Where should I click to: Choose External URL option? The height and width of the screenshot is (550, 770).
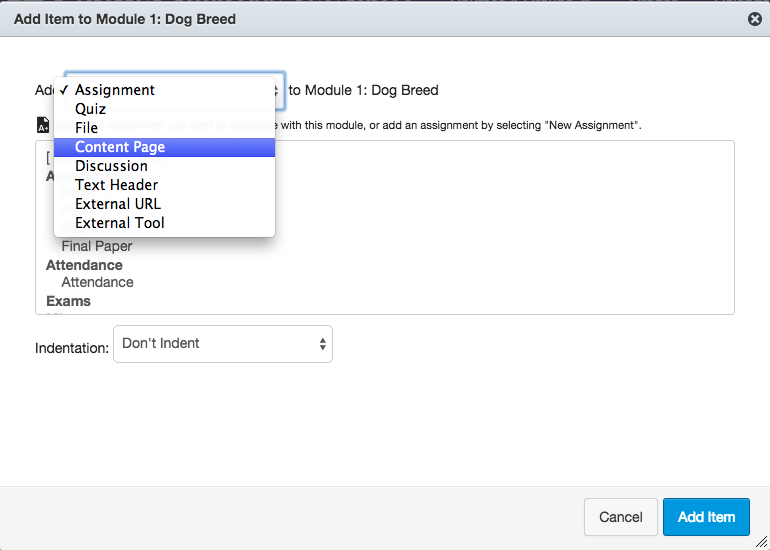coord(117,204)
